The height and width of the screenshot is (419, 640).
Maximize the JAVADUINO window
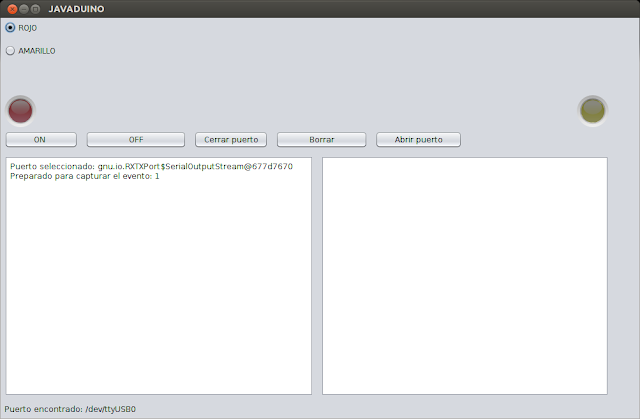coord(36,9)
